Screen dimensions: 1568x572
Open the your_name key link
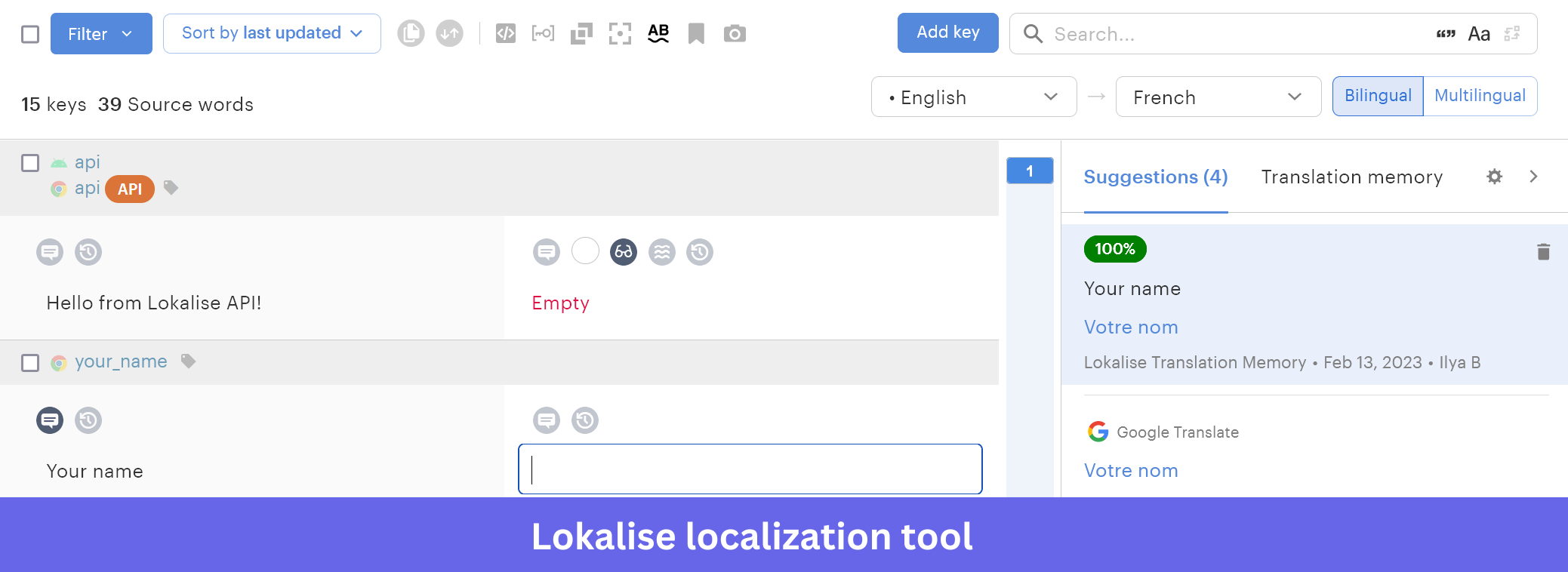[x=121, y=362]
